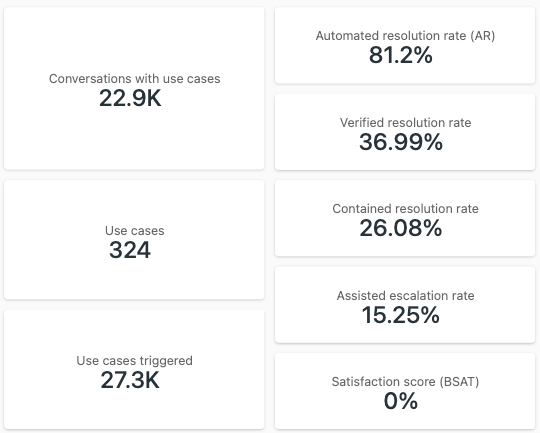Click the 81.2% automated resolution value

pyautogui.click(x=401, y=55)
